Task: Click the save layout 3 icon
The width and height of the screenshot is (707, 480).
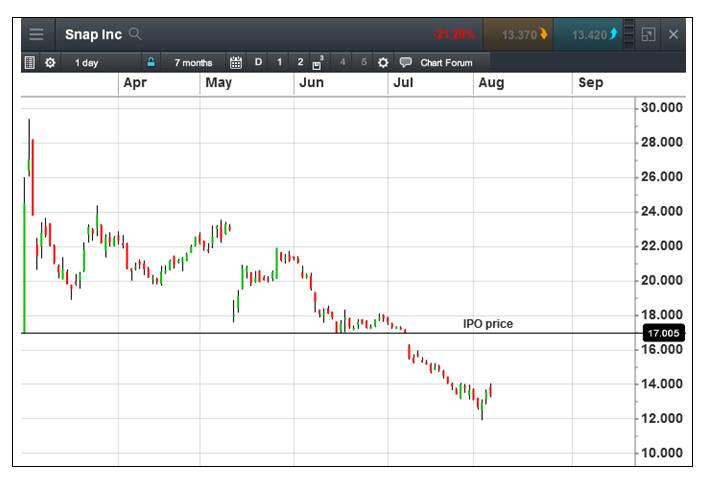Action: point(318,62)
